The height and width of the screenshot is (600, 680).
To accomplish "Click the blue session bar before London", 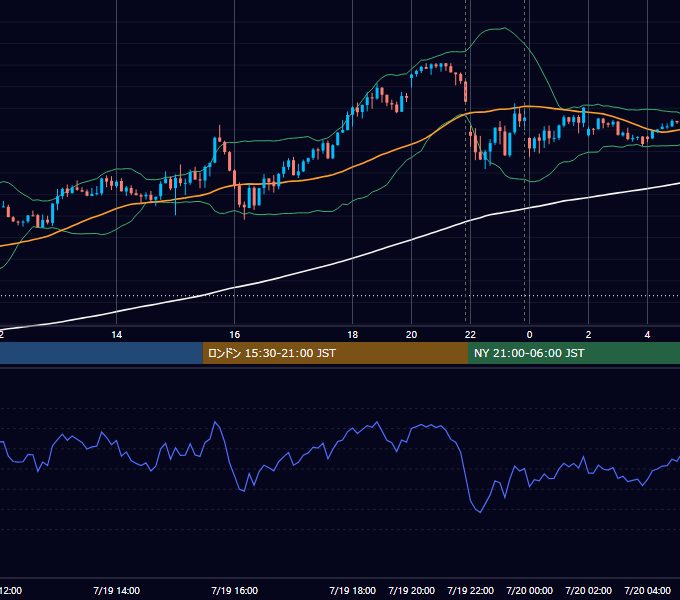I will pyautogui.click(x=101, y=353).
